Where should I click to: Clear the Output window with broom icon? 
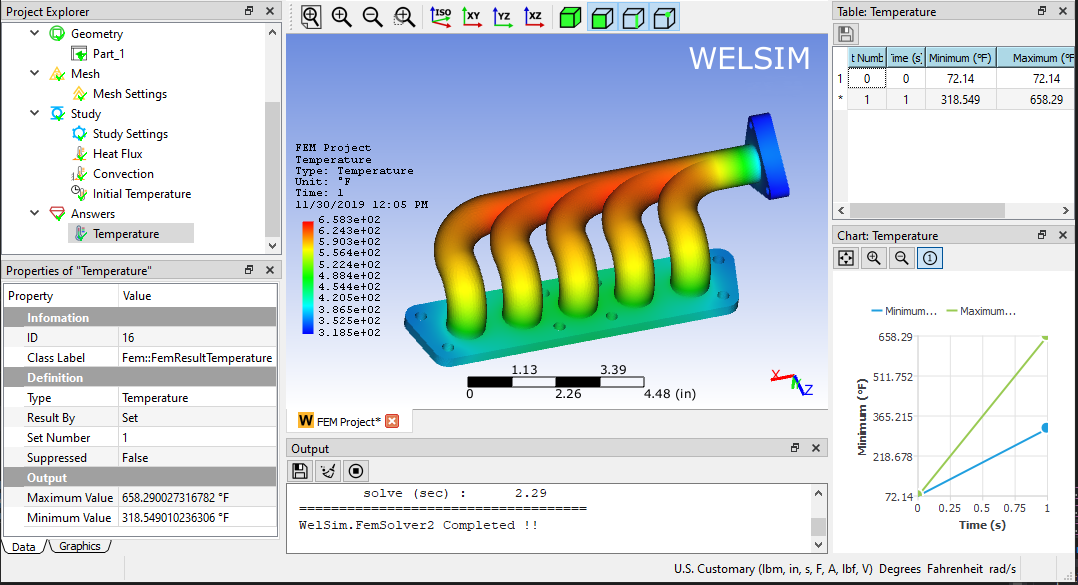point(328,471)
